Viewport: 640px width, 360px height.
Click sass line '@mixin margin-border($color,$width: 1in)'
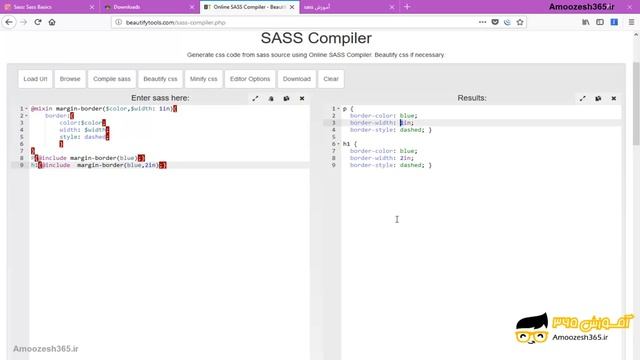(x=104, y=109)
